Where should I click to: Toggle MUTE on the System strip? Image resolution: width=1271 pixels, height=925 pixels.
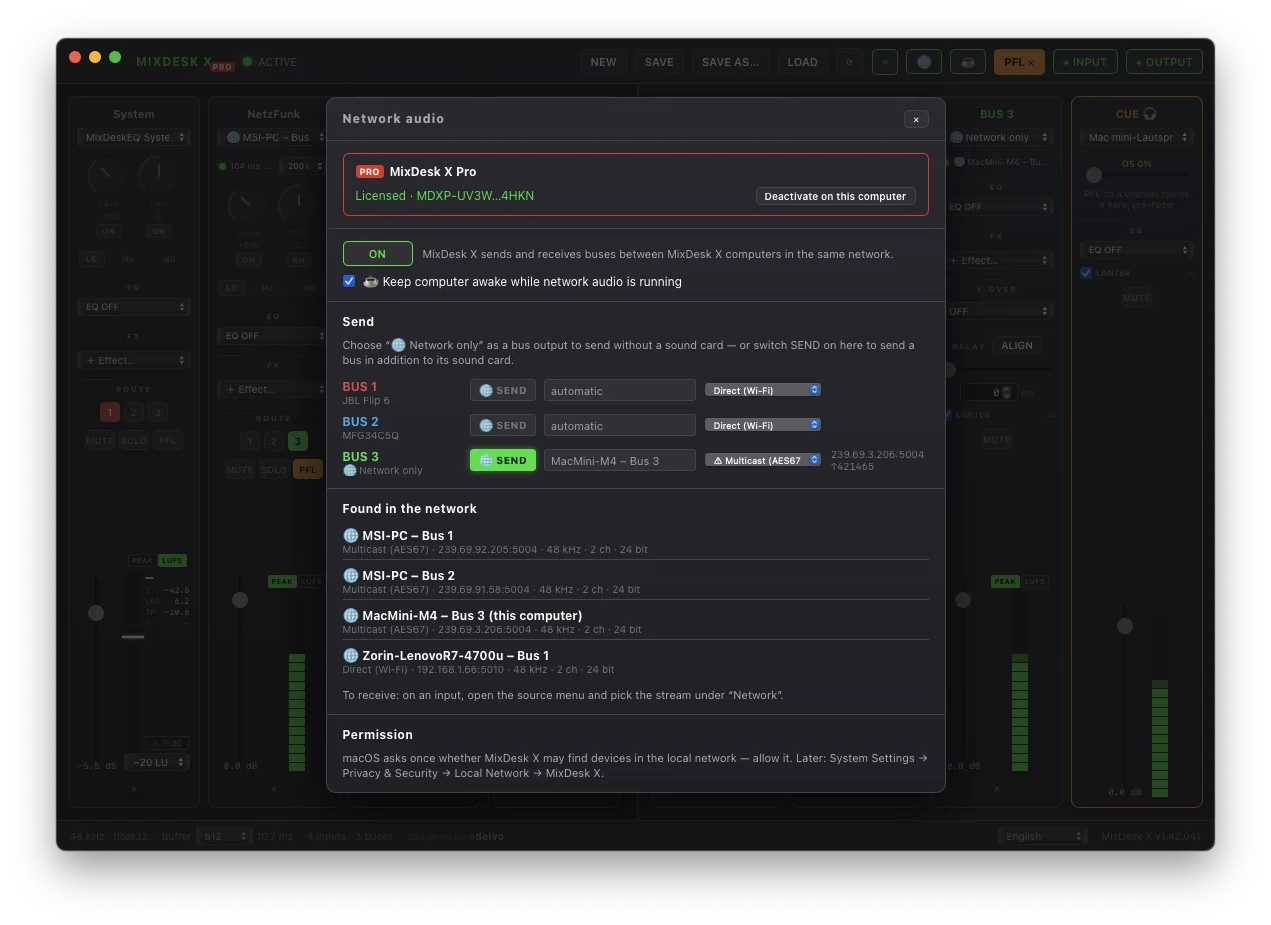[99, 440]
